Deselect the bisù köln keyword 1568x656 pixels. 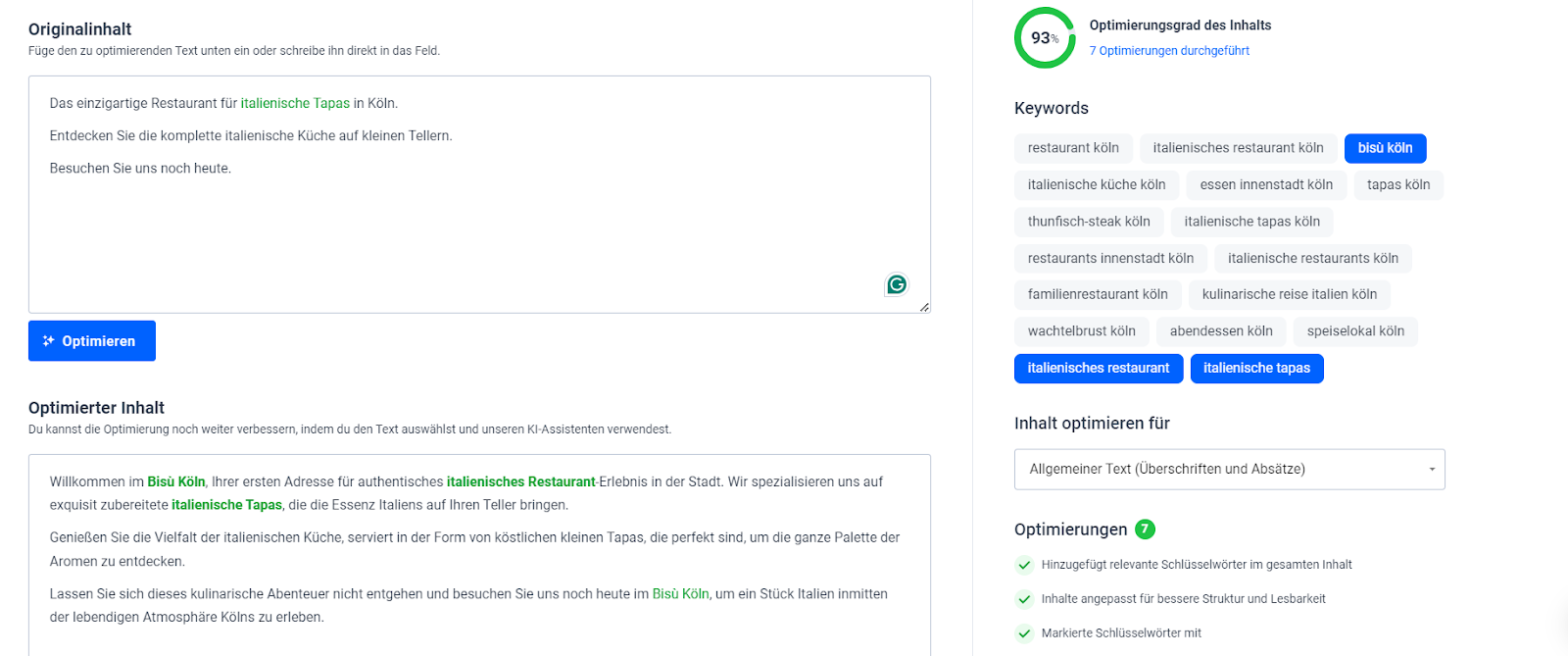pos(1385,148)
